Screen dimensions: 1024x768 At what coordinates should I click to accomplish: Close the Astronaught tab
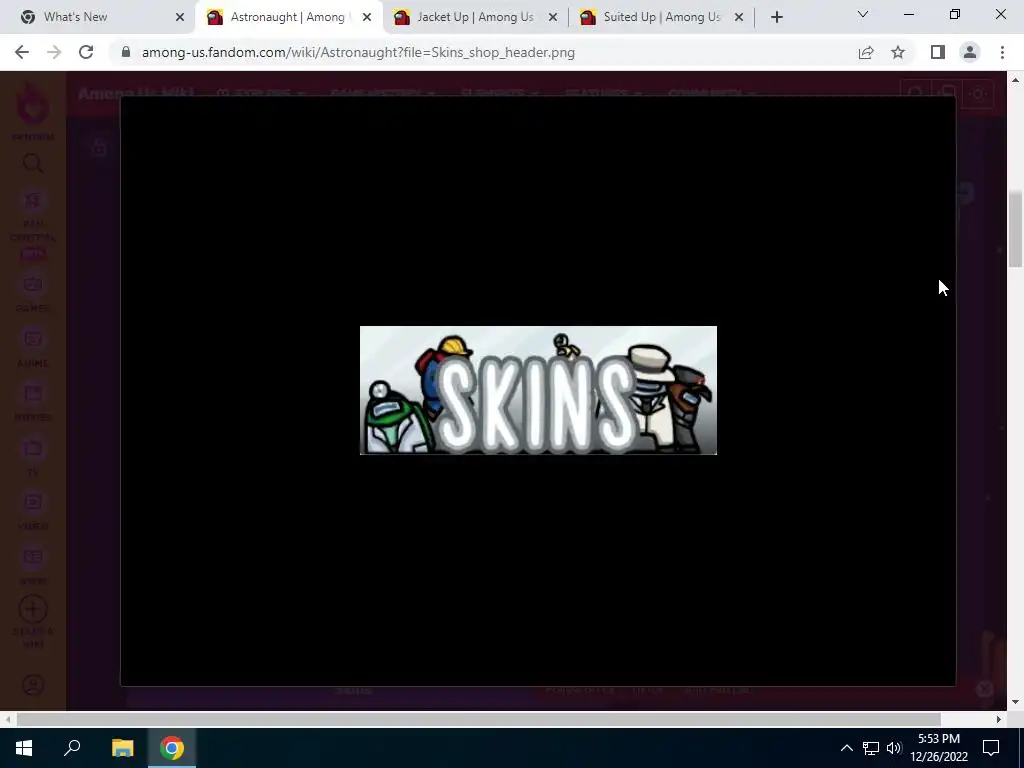tap(367, 17)
